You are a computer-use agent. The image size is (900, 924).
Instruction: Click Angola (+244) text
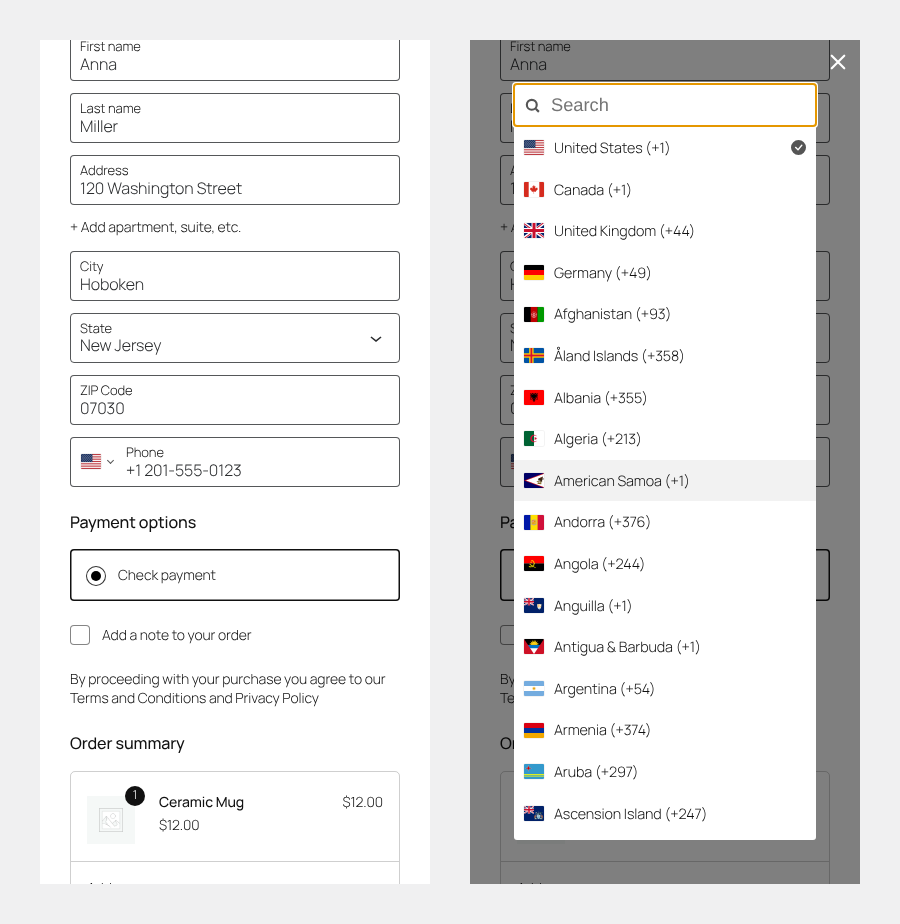(599, 565)
